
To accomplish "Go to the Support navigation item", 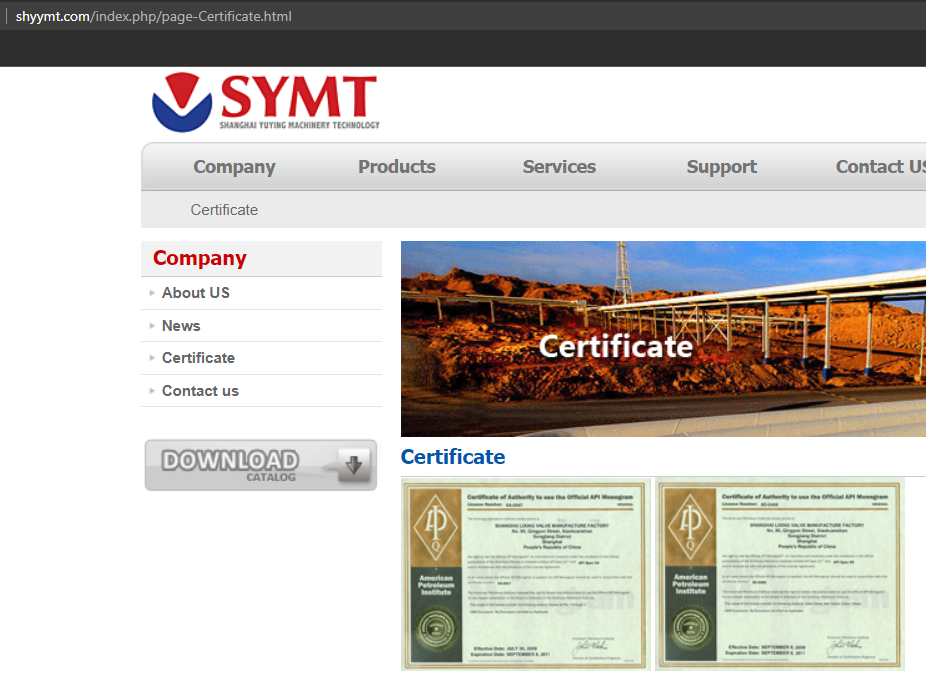I will point(721,167).
